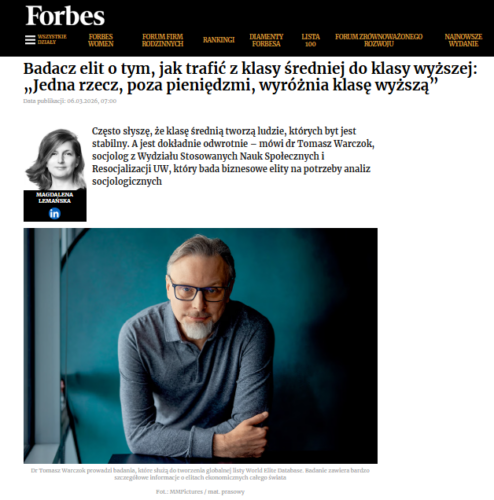This screenshot has width=494, height=500.
Task: Click the Forbes logo
Action: tap(65, 16)
